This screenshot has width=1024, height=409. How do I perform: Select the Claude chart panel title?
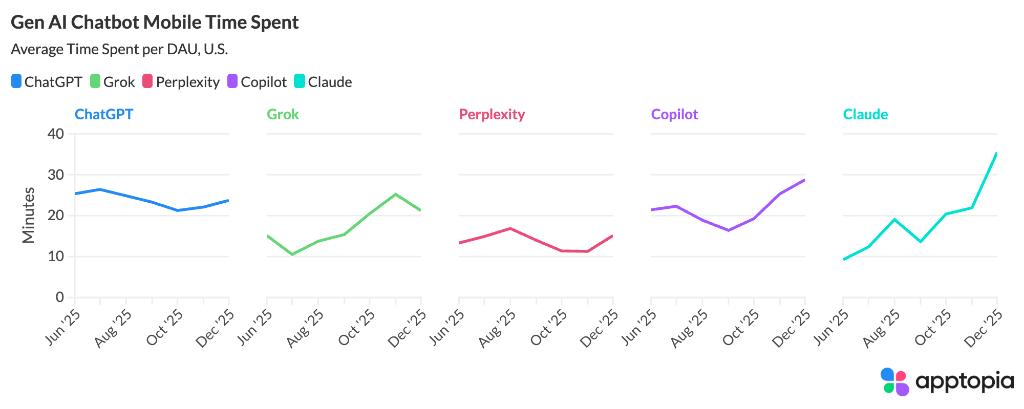tap(865, 114)
